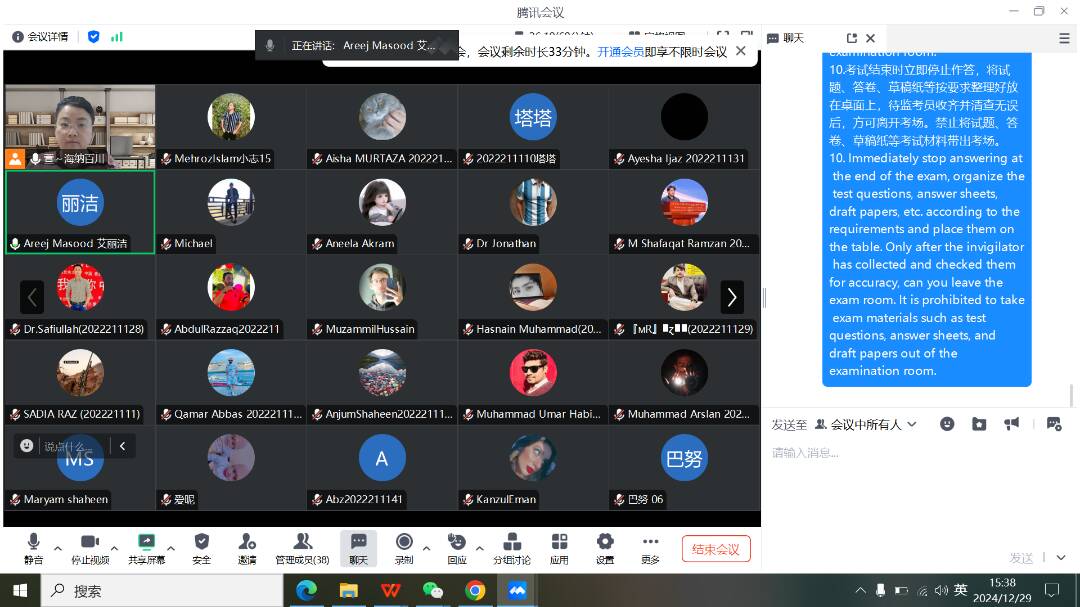
Task: Open 分组讨论 breakout rooms
Action: coord(512,548)
